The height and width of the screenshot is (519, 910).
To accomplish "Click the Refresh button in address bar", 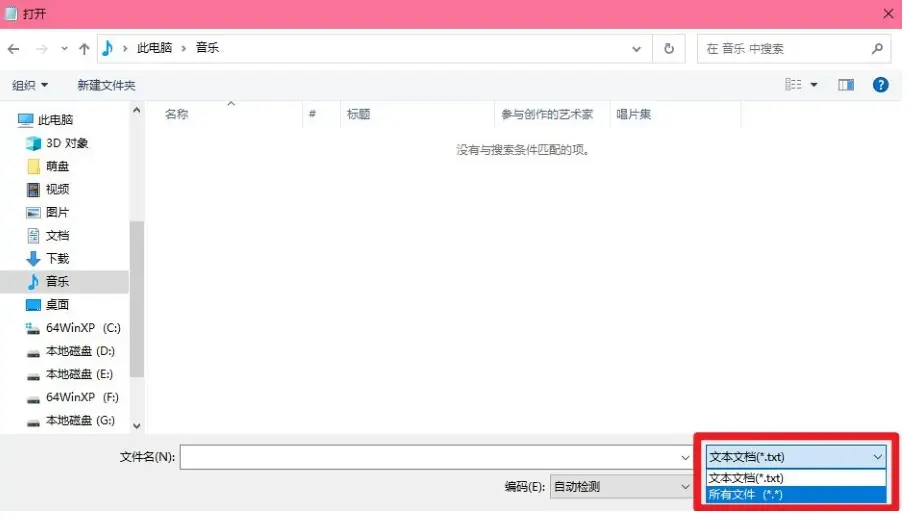I will (x=668, y=48).
